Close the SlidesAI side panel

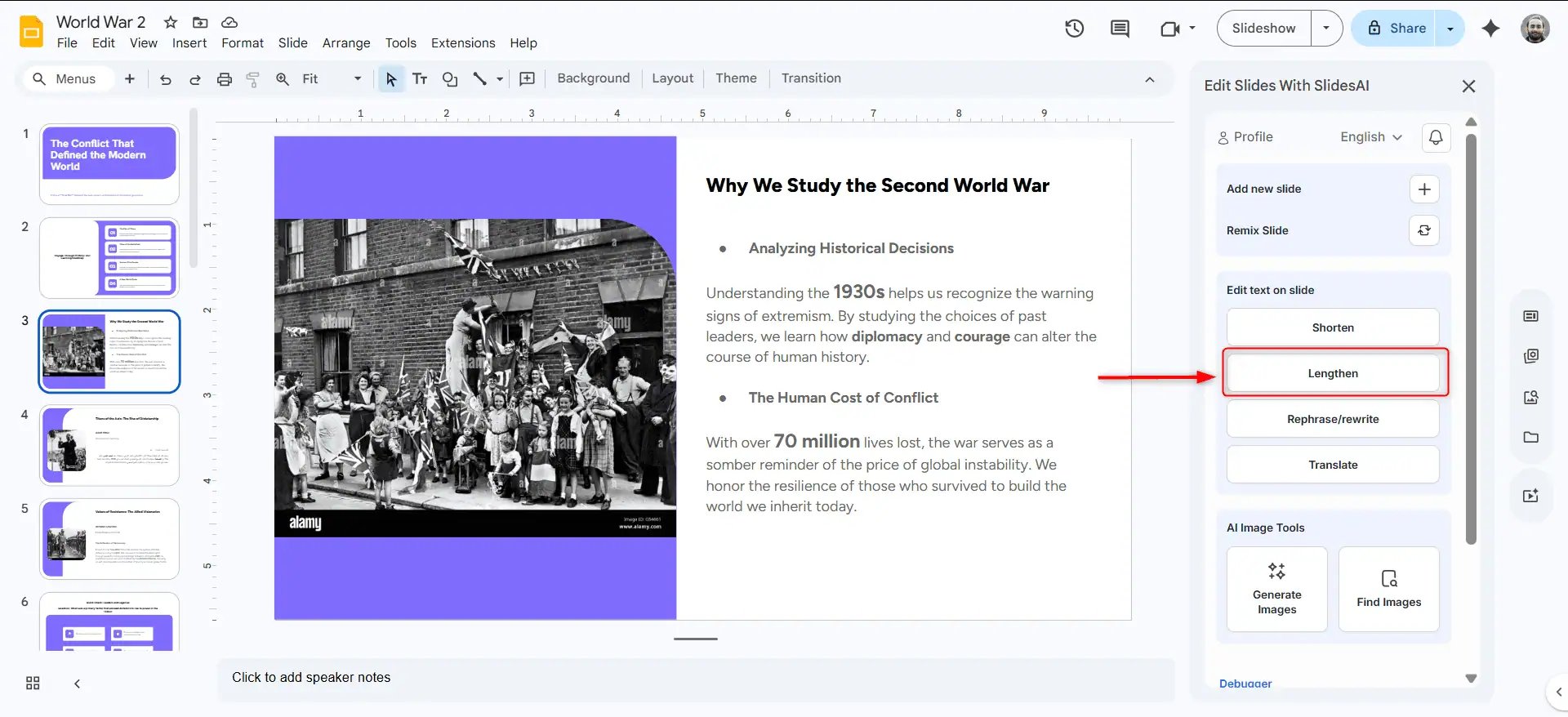tap(1468, 86)
